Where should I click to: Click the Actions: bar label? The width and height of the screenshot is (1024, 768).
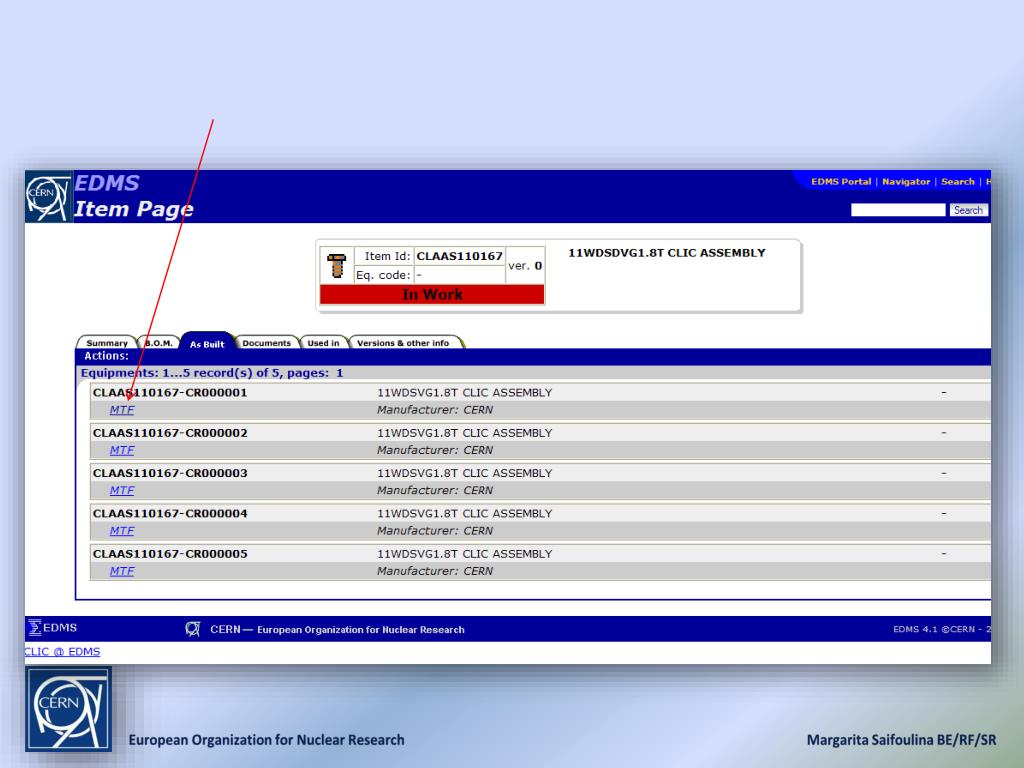[106, 356]
